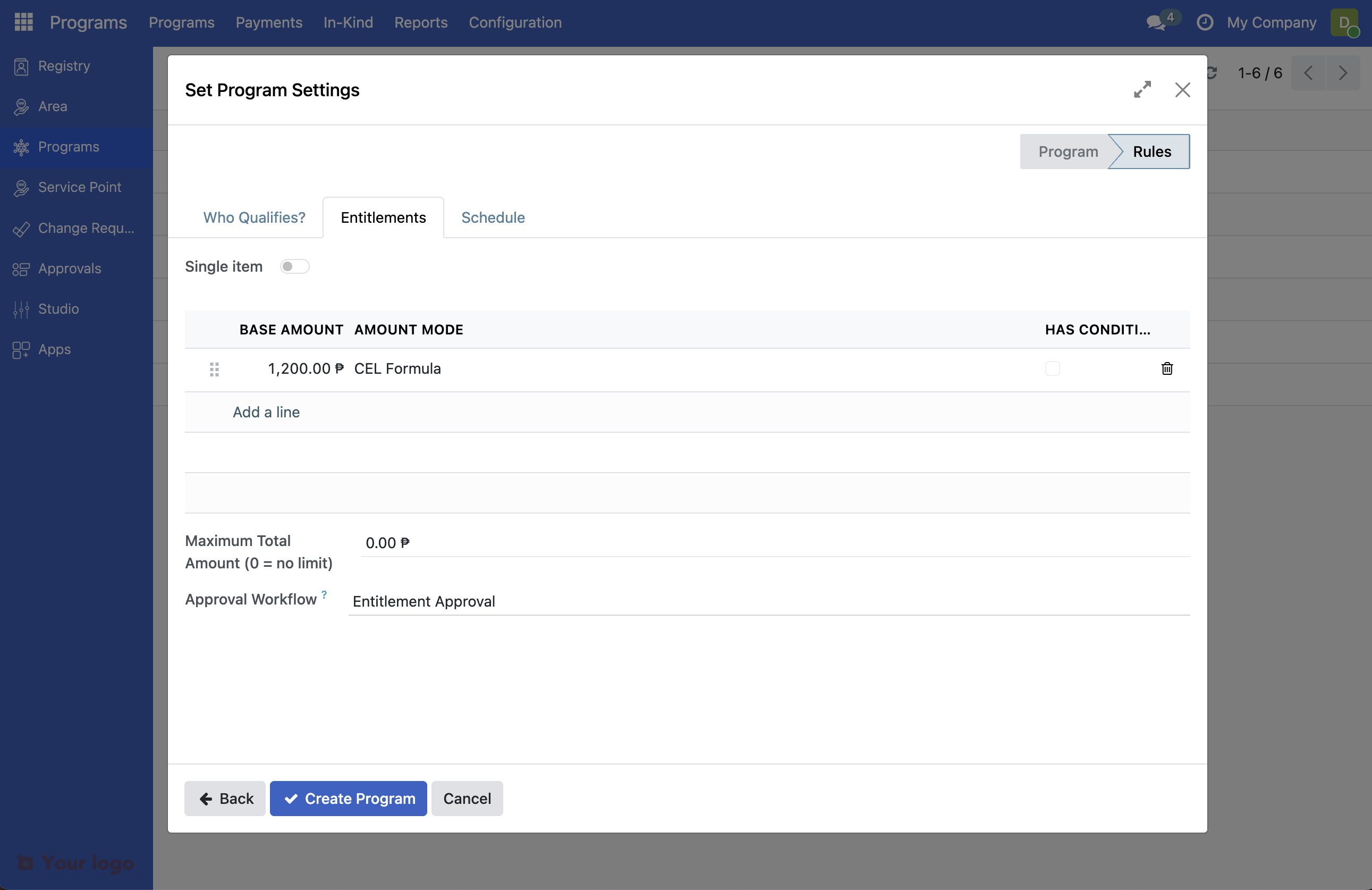The width and height of the screenshot is (1372, 890).
Task: Go to the previous record with left chevron
Action: coord(1309,73)
